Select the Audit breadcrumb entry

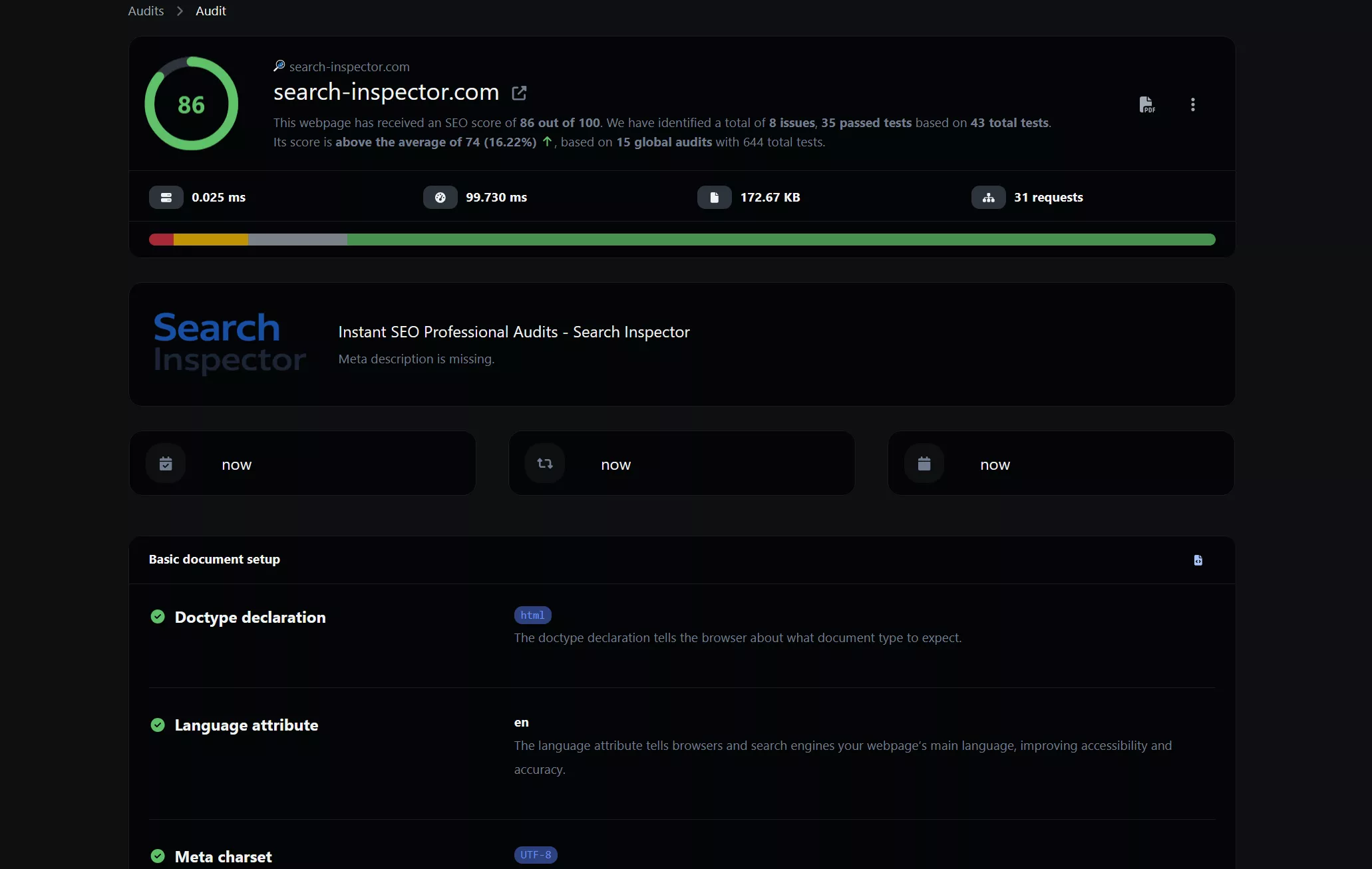coord(210,11)
